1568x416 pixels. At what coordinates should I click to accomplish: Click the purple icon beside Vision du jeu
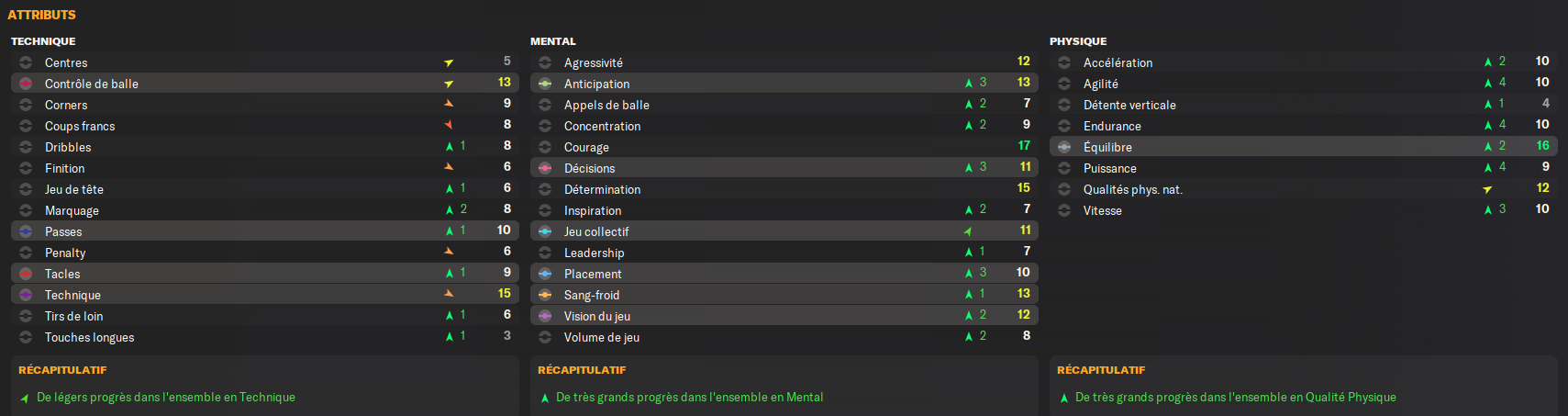(x=545, y=316)
